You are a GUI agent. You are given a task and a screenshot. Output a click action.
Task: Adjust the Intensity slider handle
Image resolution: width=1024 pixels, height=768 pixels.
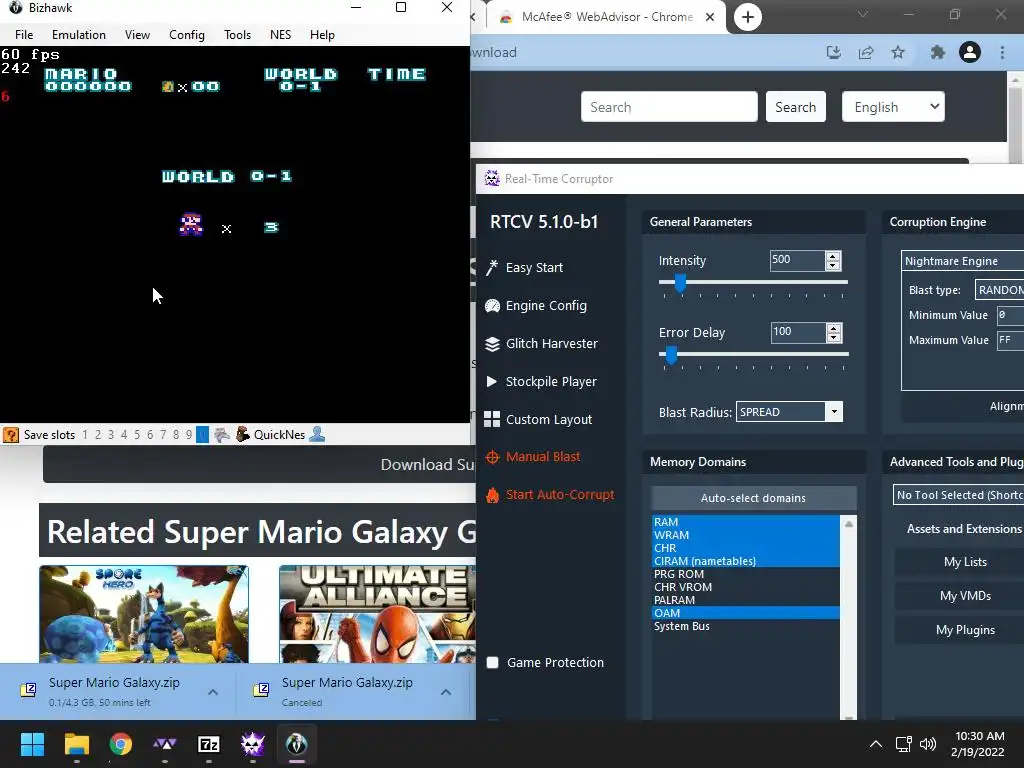[680, 283]
